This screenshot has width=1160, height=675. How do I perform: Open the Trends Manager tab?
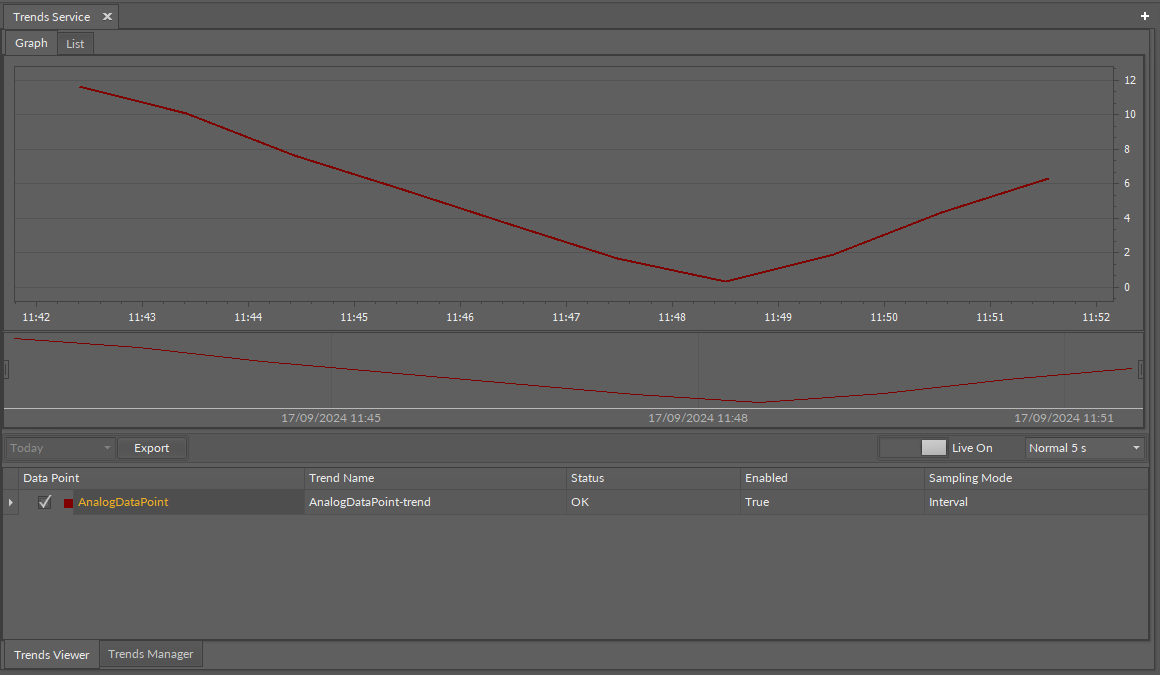pos(150,654)
